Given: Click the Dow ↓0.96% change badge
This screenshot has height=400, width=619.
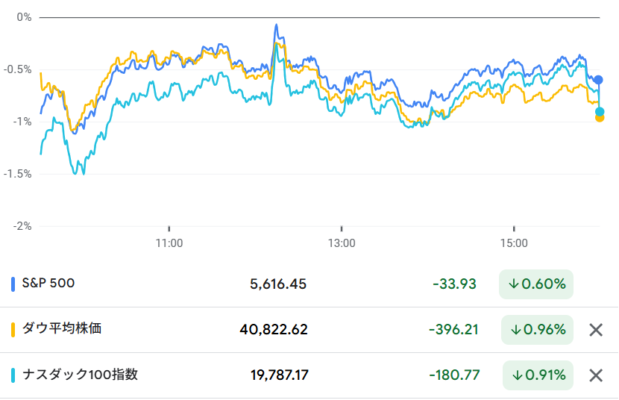Looking at the screenshot, I should pos(537,330).
